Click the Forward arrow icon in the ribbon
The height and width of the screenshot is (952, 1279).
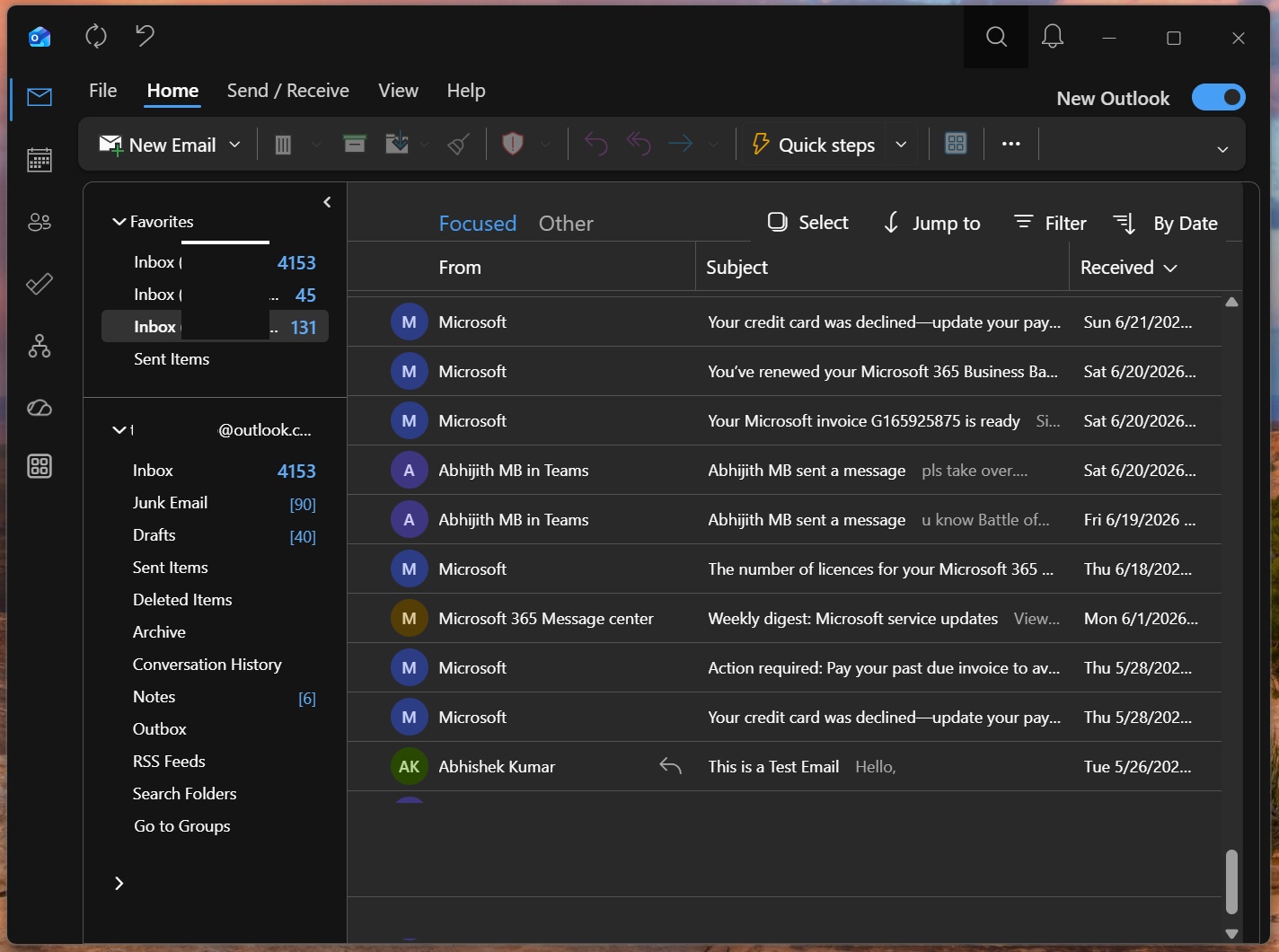pos(681,144)
